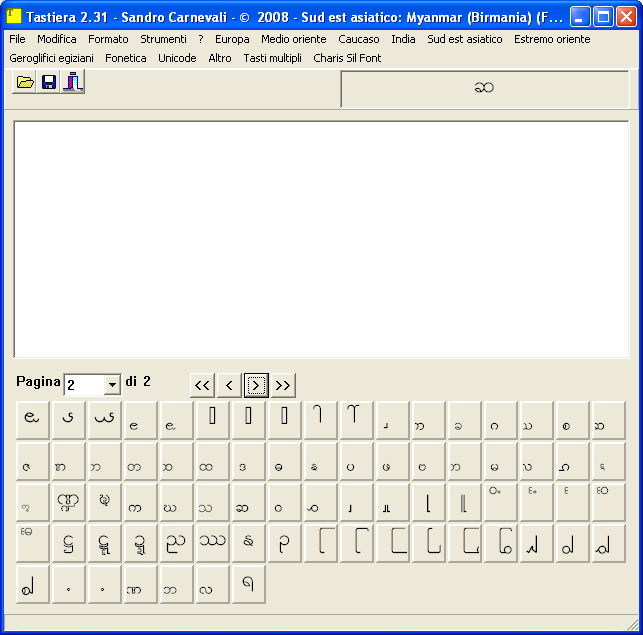643x635 pixels.
Task: Open the Pagina page number dropdown
Action: point(112,385)
